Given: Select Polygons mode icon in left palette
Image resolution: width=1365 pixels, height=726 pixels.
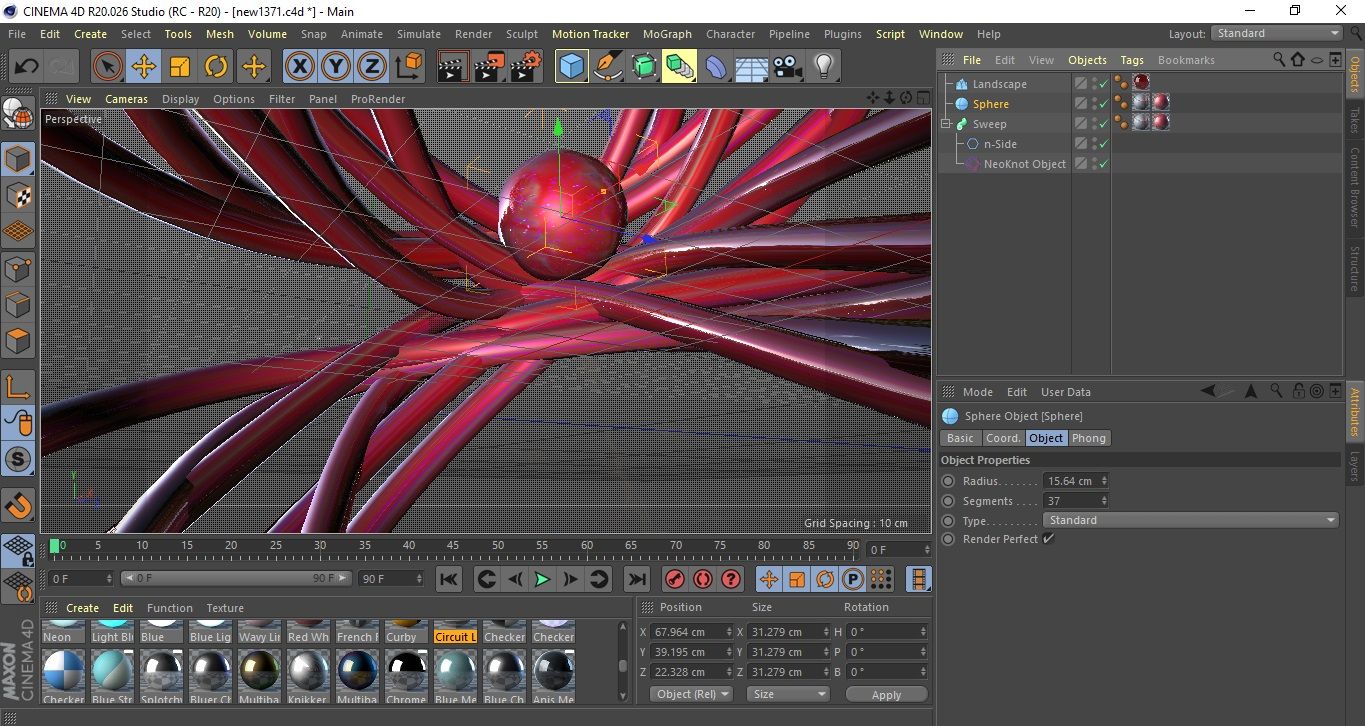Looking at the screenshot, I should point(18,341).
